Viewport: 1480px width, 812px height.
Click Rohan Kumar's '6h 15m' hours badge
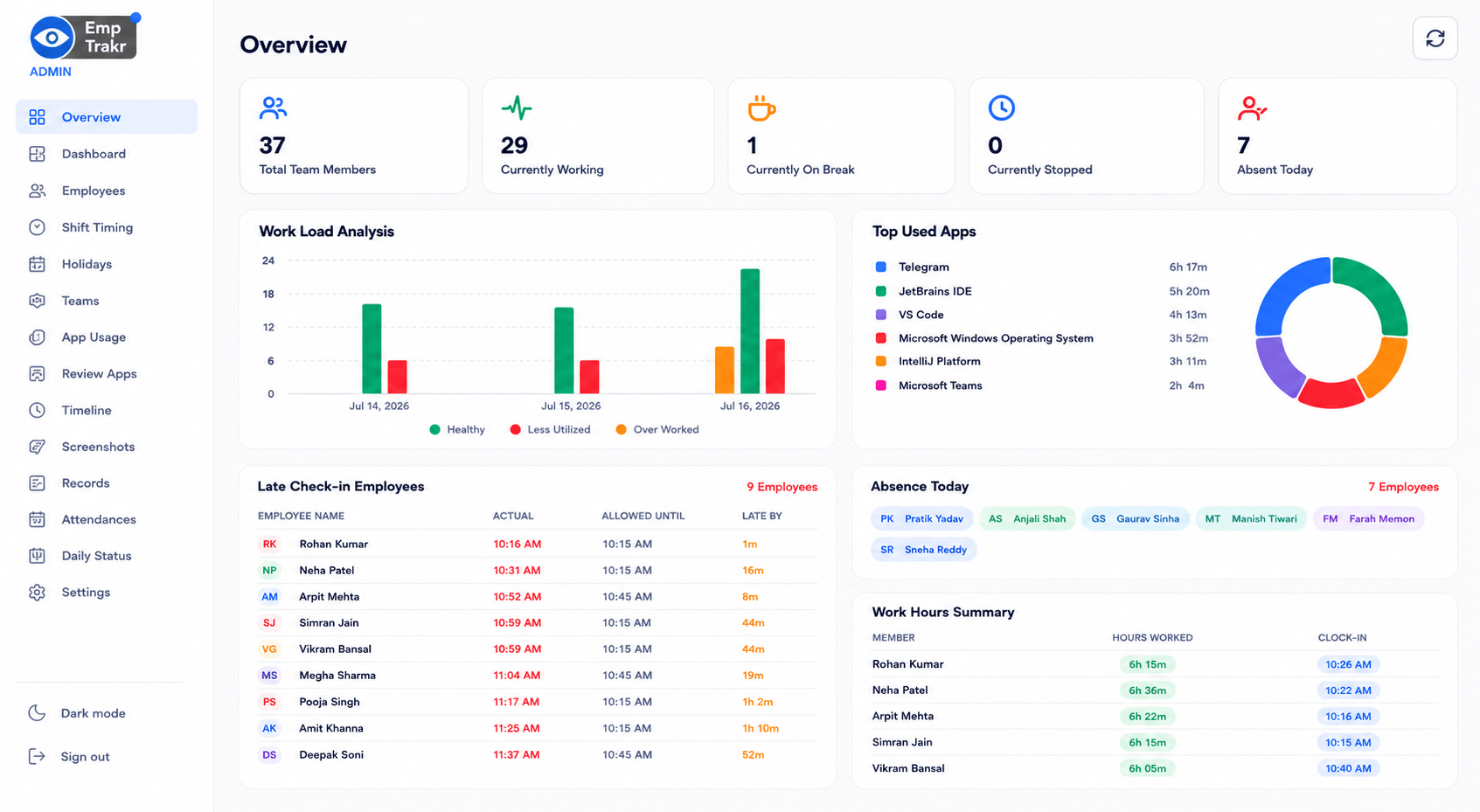(x=1147, y=664)
